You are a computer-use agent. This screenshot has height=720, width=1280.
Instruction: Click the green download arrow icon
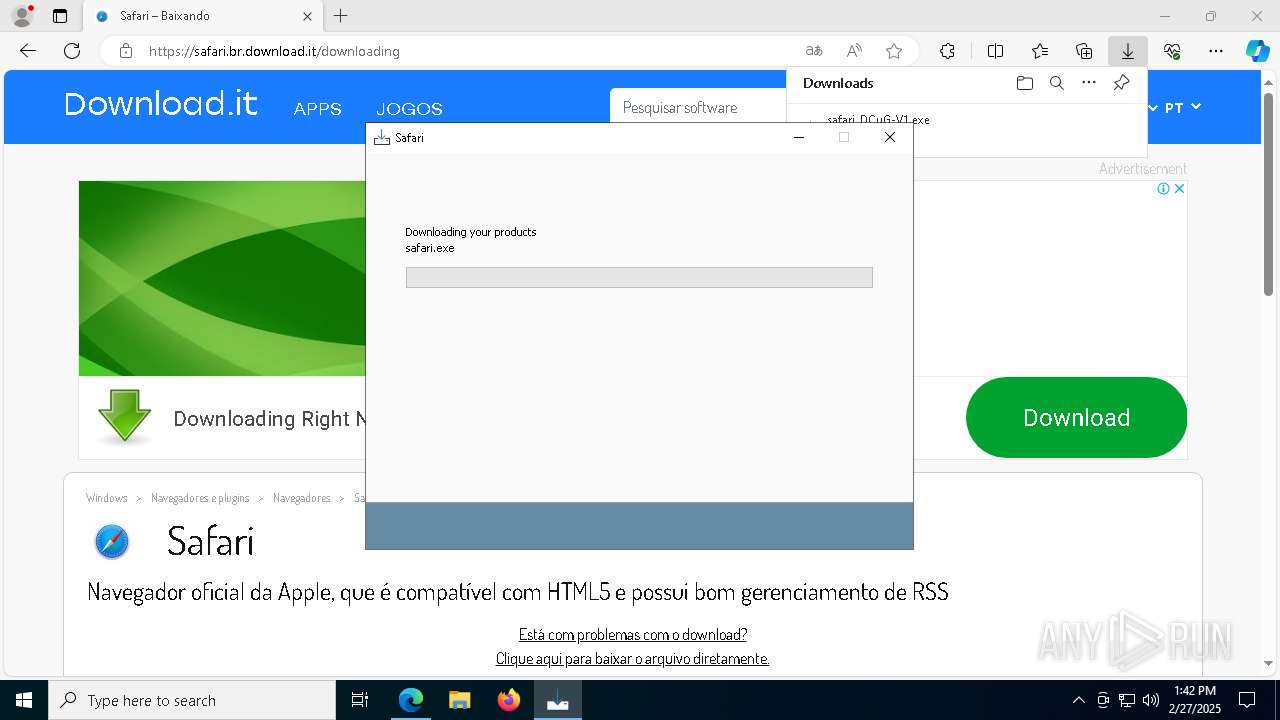click(125, 417)
